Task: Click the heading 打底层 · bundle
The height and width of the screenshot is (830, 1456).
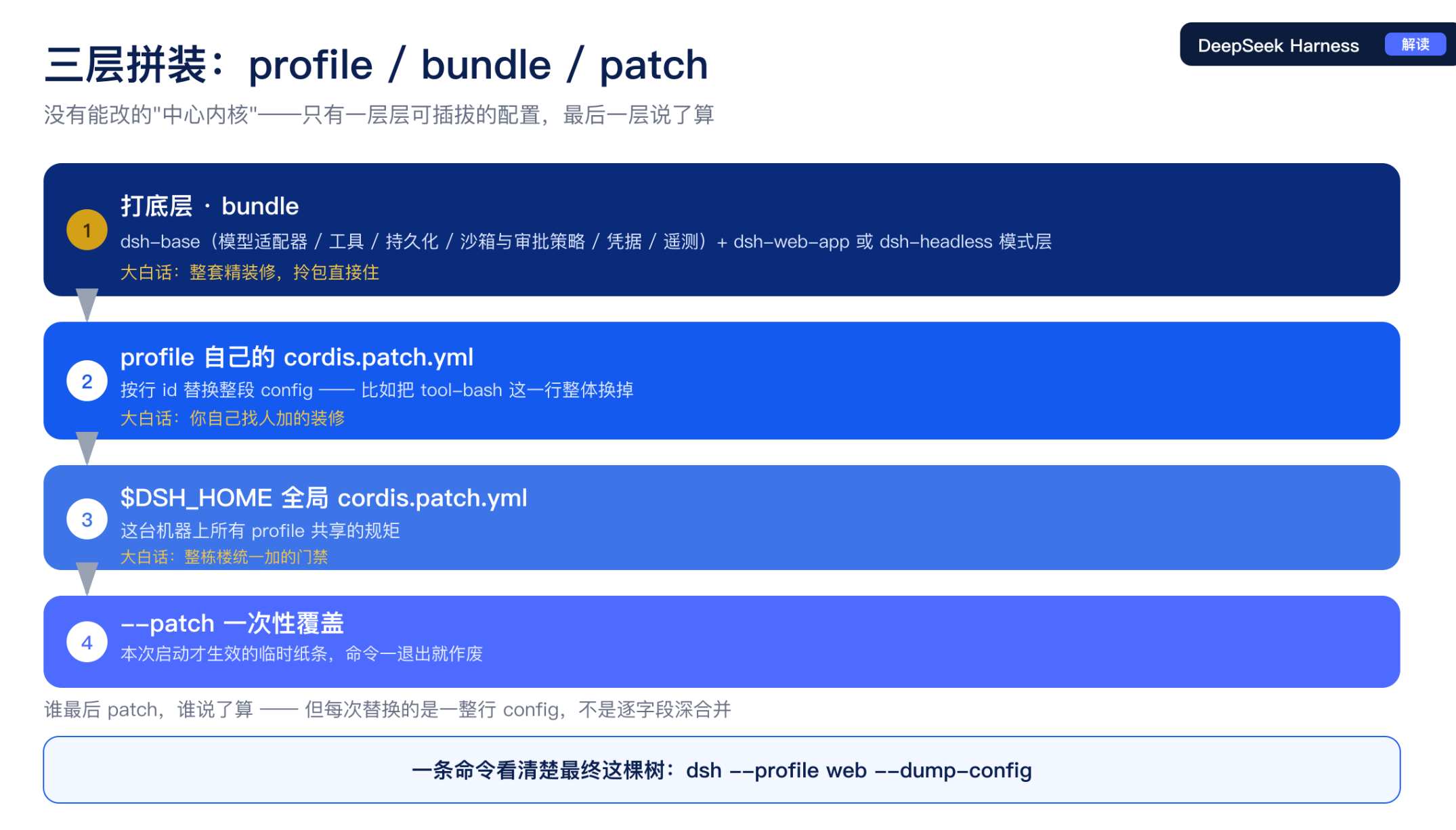Action: pos(210,206)
